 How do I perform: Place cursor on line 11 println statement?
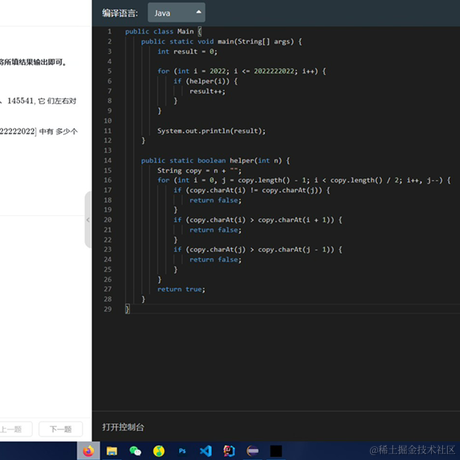pos(211,131)
